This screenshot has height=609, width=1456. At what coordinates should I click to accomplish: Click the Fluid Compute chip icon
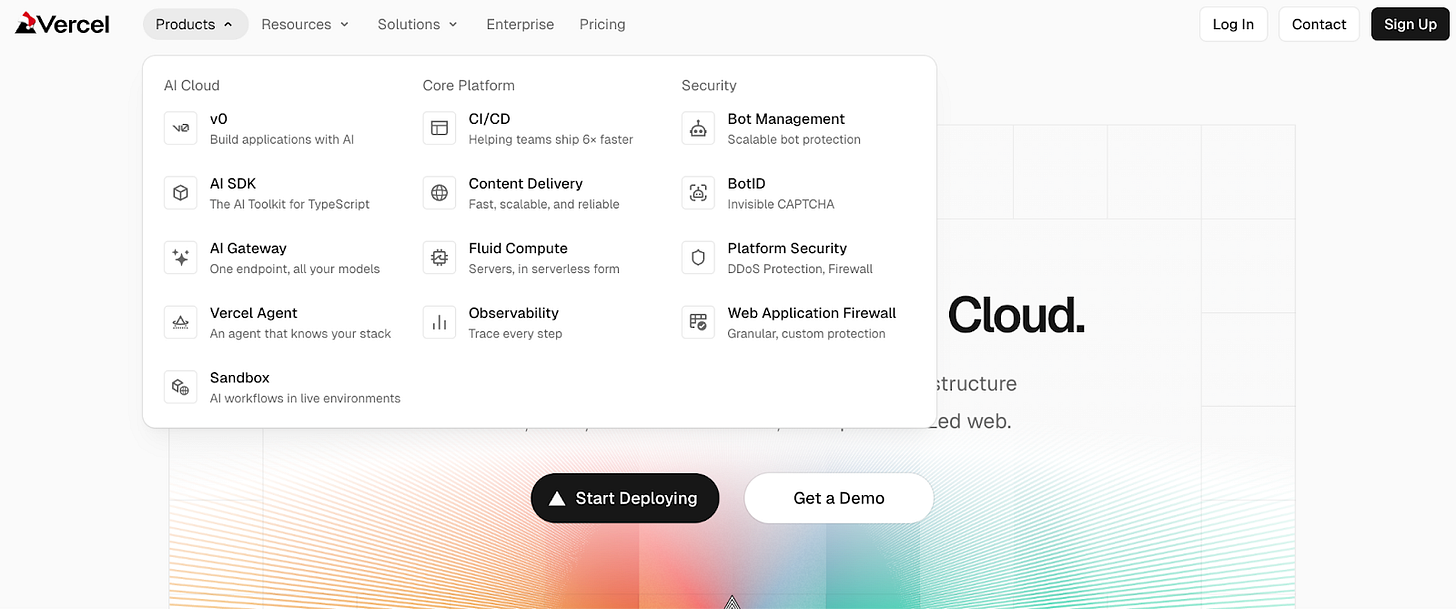439,258
